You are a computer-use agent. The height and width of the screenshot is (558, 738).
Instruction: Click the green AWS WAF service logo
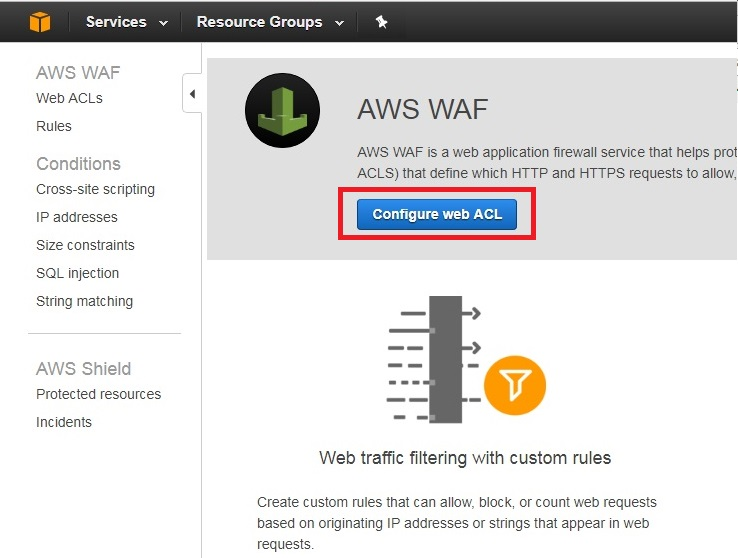(x=282, y=111)
